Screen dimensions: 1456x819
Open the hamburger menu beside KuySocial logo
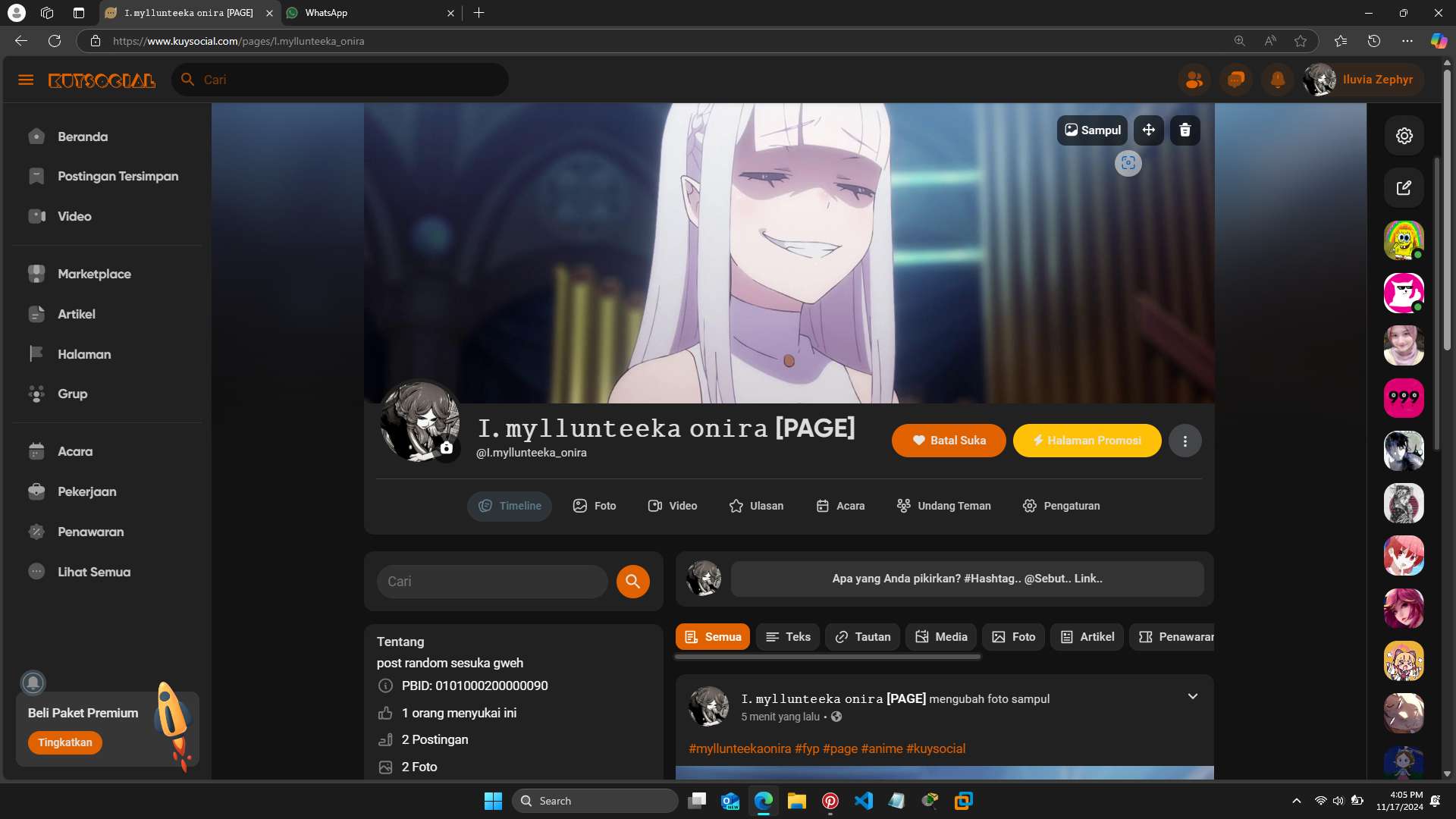26,80
